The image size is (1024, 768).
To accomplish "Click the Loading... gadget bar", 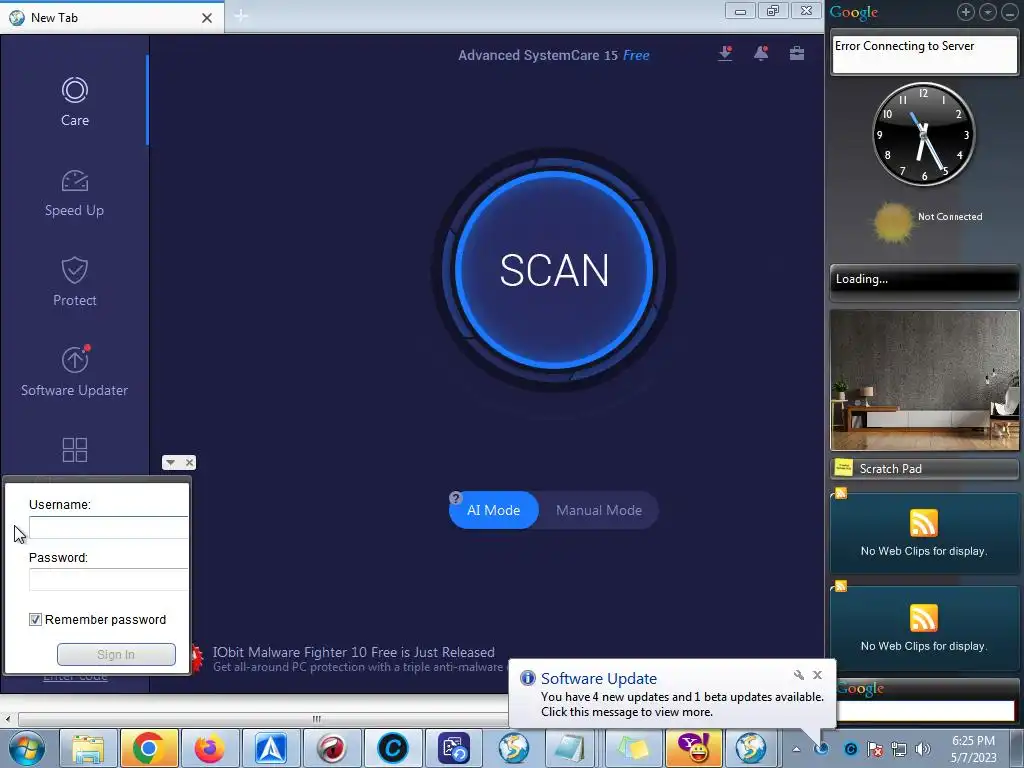I will coord(925,280).
